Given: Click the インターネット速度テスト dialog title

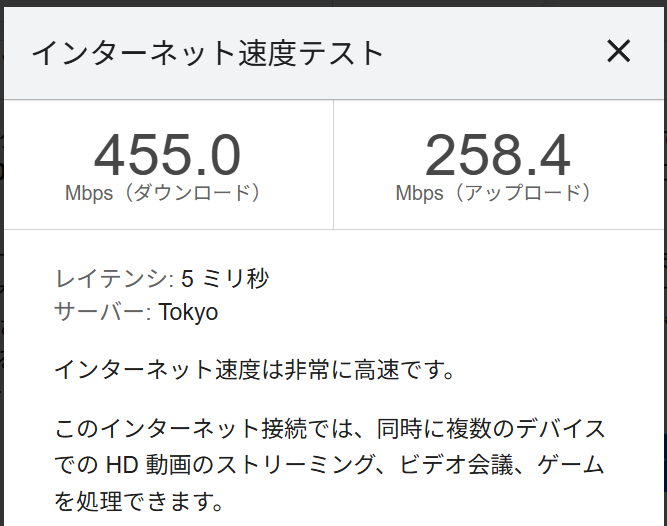Looking at the screenshot, I should click(x=208, y=53).
